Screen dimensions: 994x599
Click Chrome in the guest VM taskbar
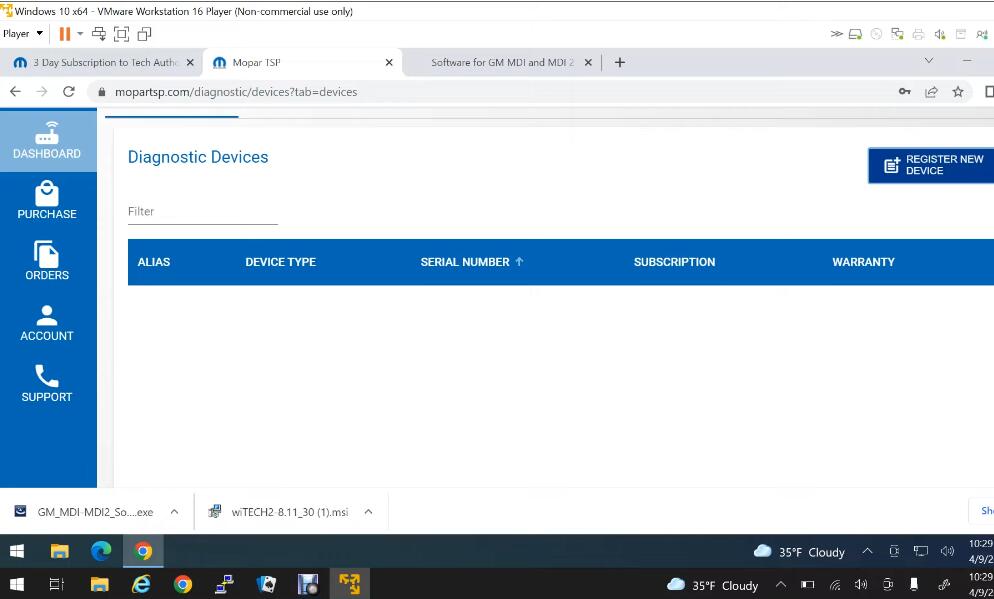tap(143, 551)
